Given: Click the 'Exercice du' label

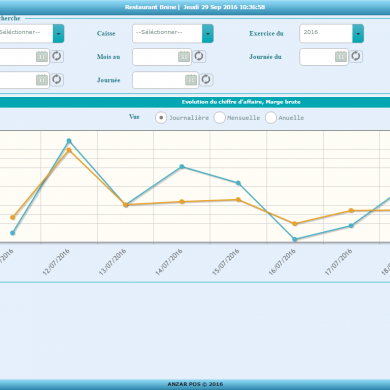Looking at the screenshot, I should point(266,33).
